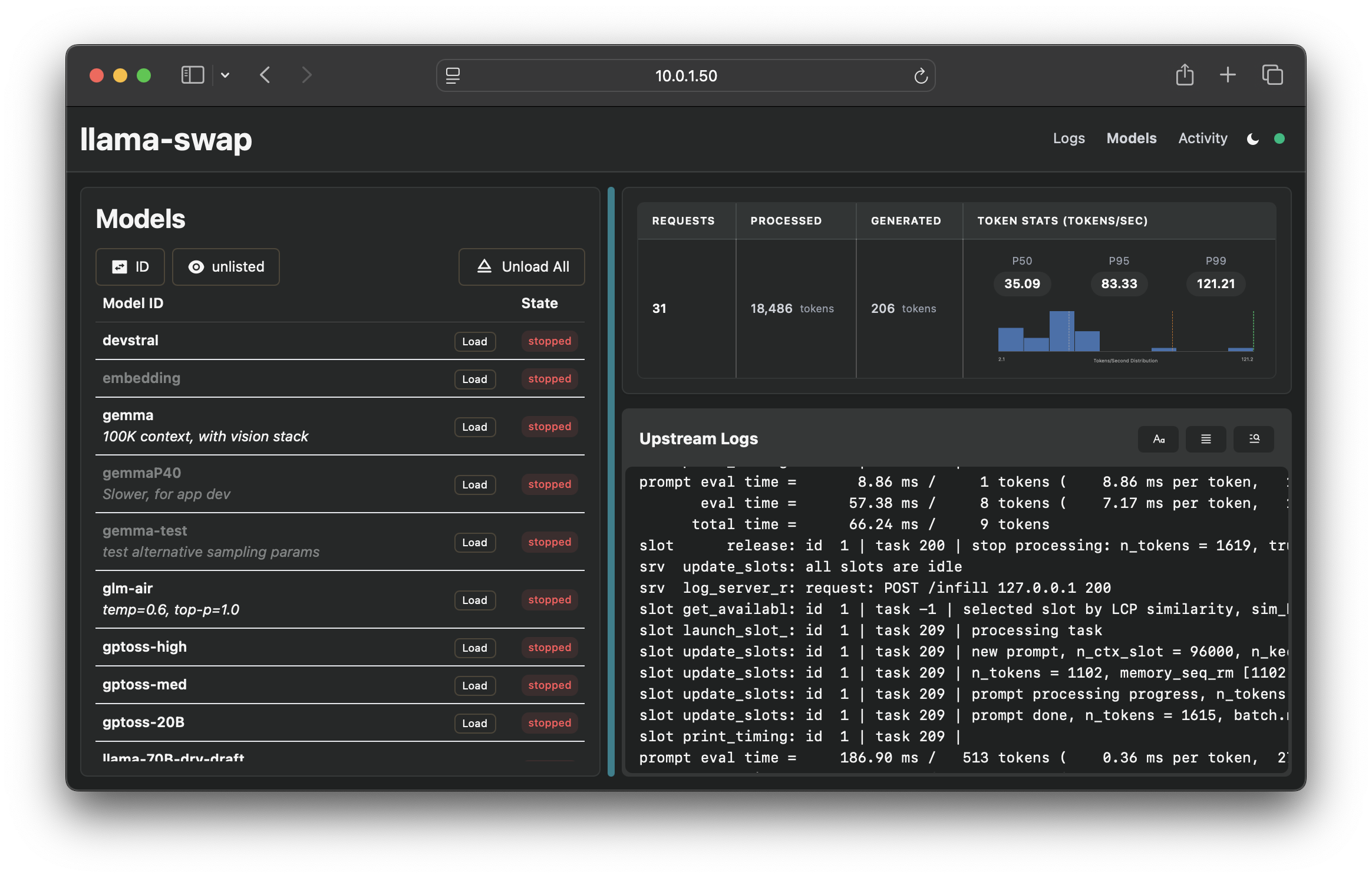This screenshot has width=1372, height=878.
Task: Open the log filter search icon
Action: pyautogui.click(x=1254, y=439)
